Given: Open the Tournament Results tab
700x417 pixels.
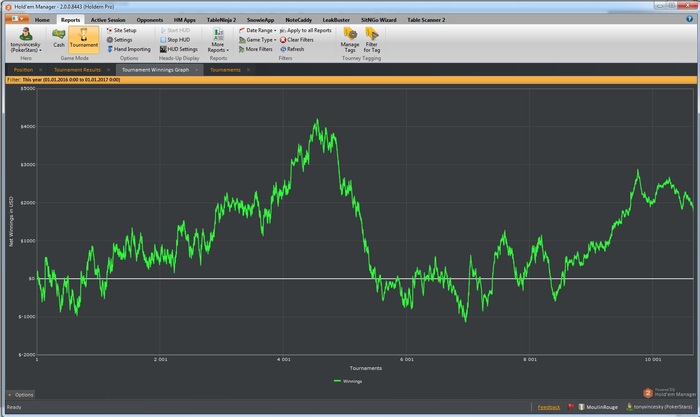Looking at the screenshot, I should (x=77, y=70).
